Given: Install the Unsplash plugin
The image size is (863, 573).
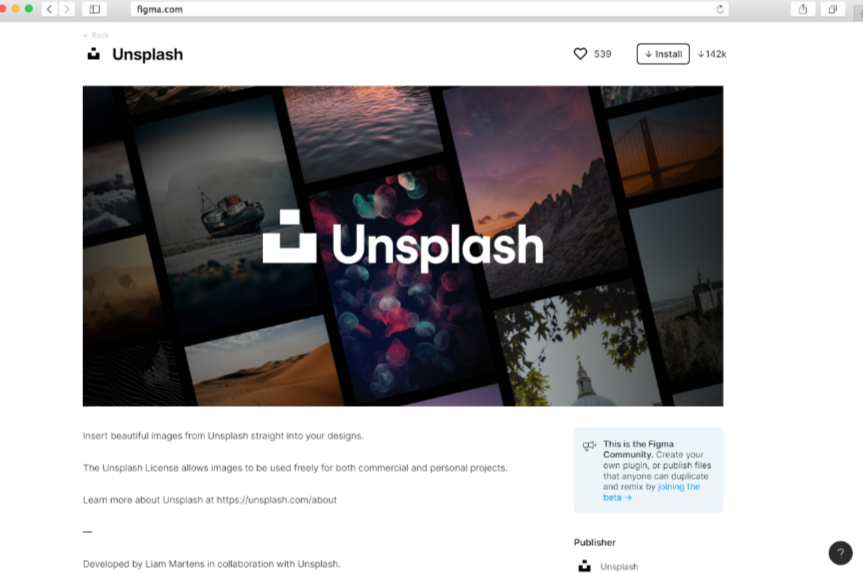Looking at the screenshot, I should 663,54.
